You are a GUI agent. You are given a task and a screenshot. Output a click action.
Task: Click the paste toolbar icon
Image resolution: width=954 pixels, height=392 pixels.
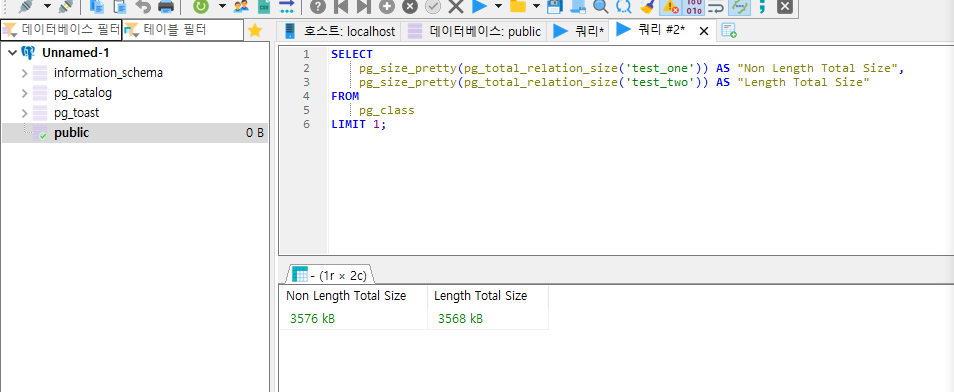click(x=120, y=7)
